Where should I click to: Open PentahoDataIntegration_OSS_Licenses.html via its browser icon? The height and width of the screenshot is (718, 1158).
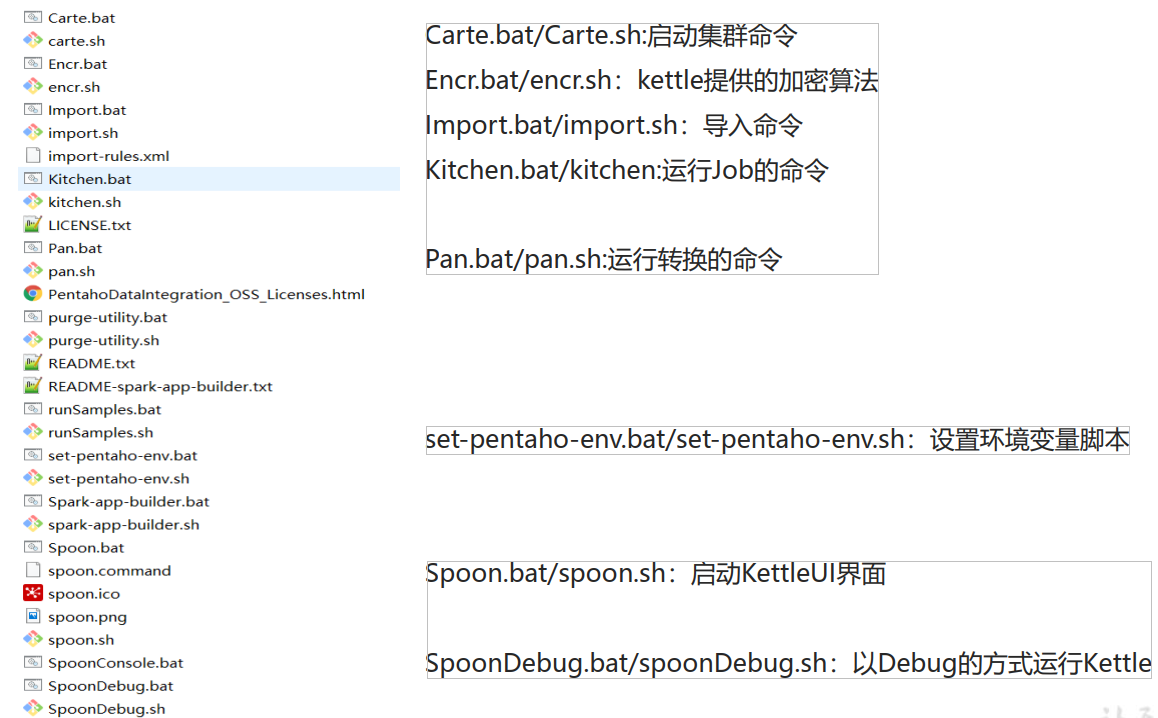point(33,294)
